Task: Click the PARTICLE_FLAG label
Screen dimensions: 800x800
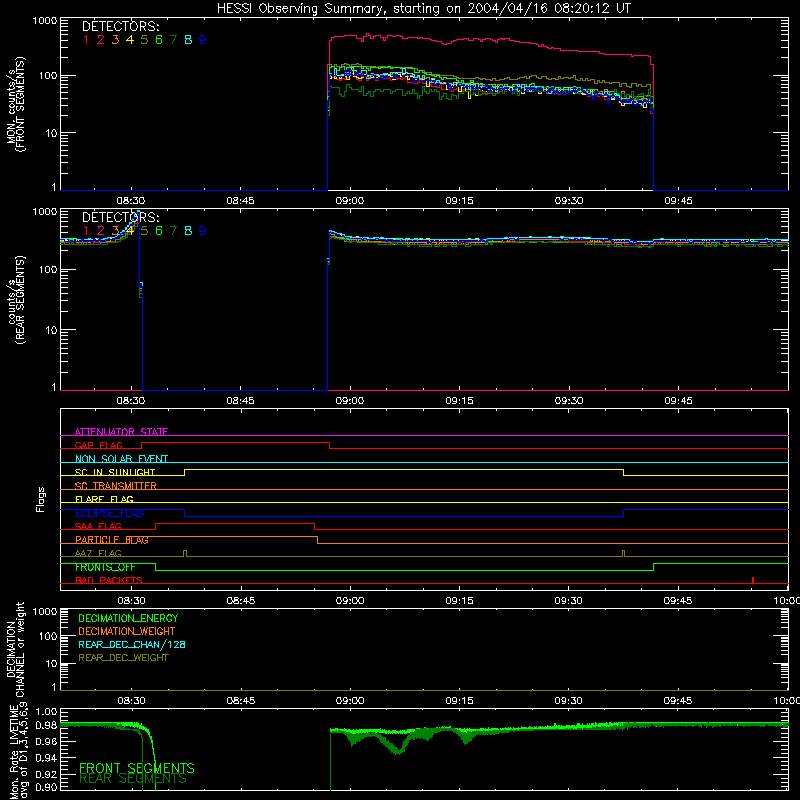Action: pos(112,540)
